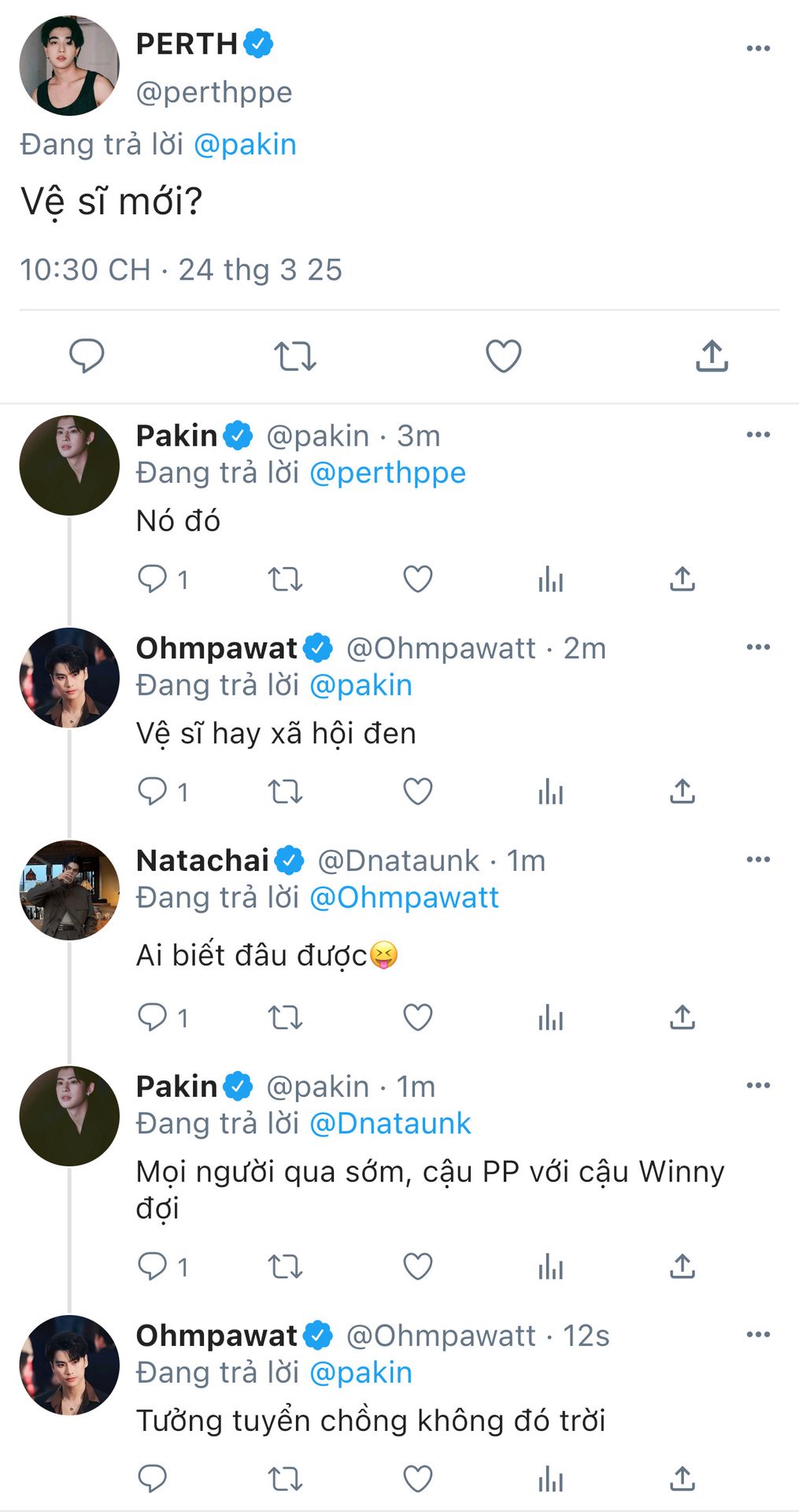Retweet PERTH's main tweet

tap(294, 356)
